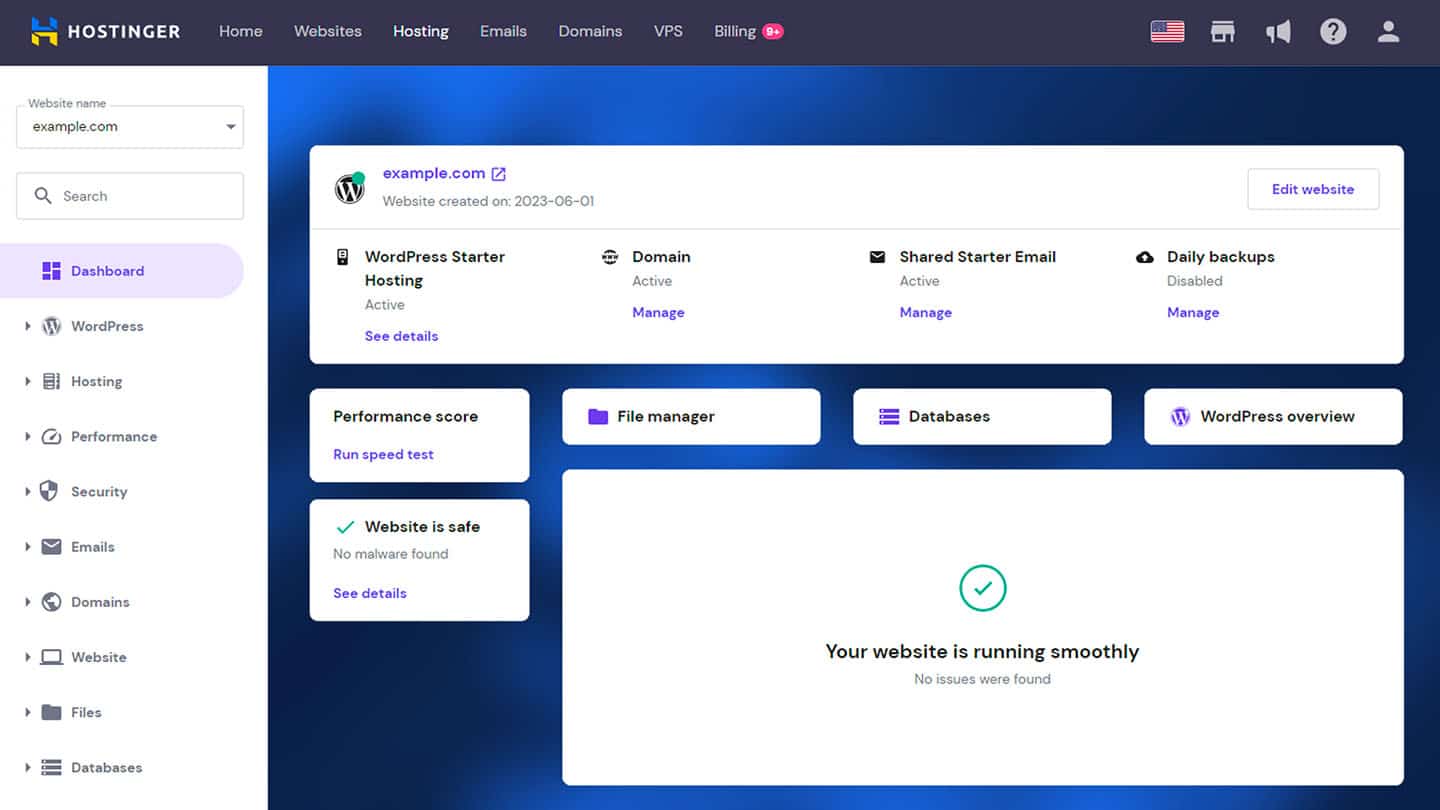Click the megaphone announcements icon
Viewport: 1440px width, 810px height.
pos(1278,31)
